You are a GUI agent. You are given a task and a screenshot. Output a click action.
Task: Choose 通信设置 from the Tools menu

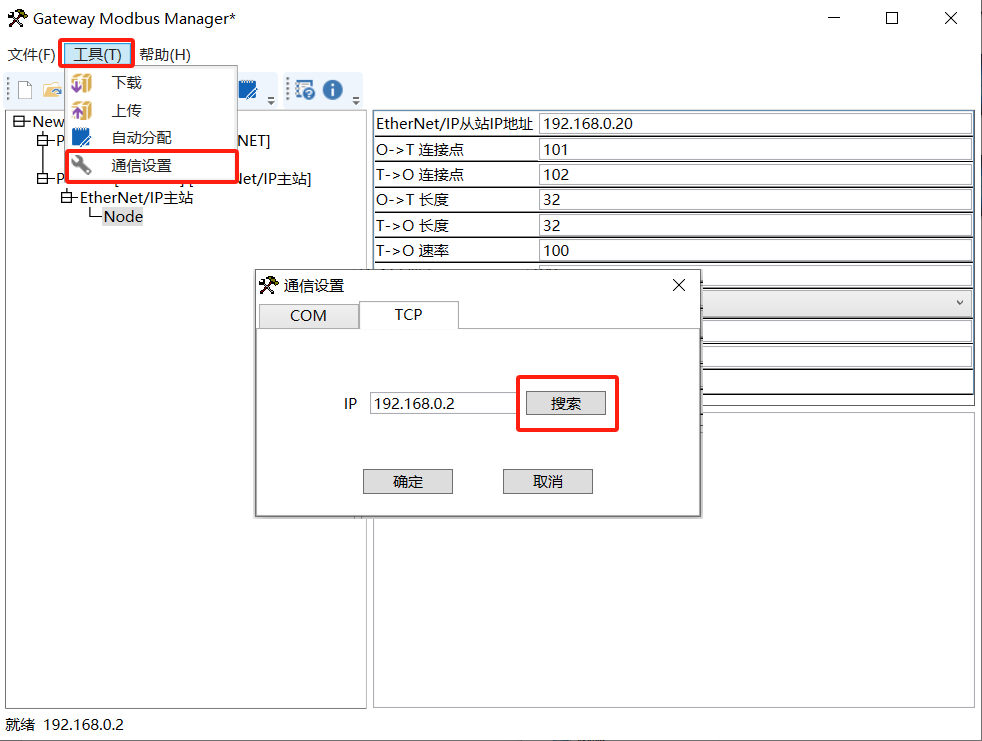coord(151,166)
